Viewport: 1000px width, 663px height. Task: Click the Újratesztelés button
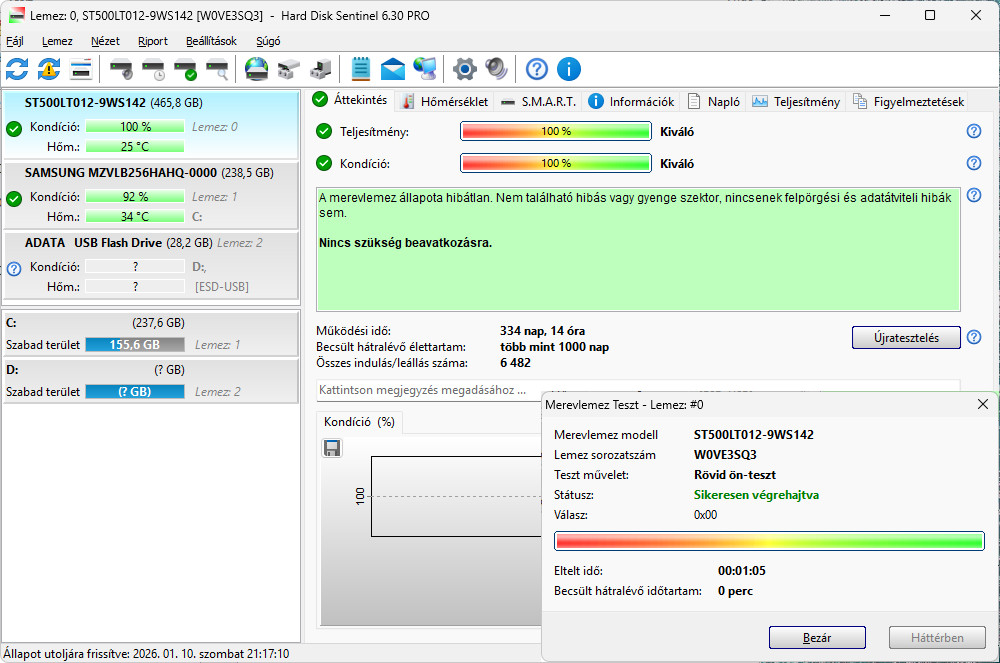coord(906,337)
